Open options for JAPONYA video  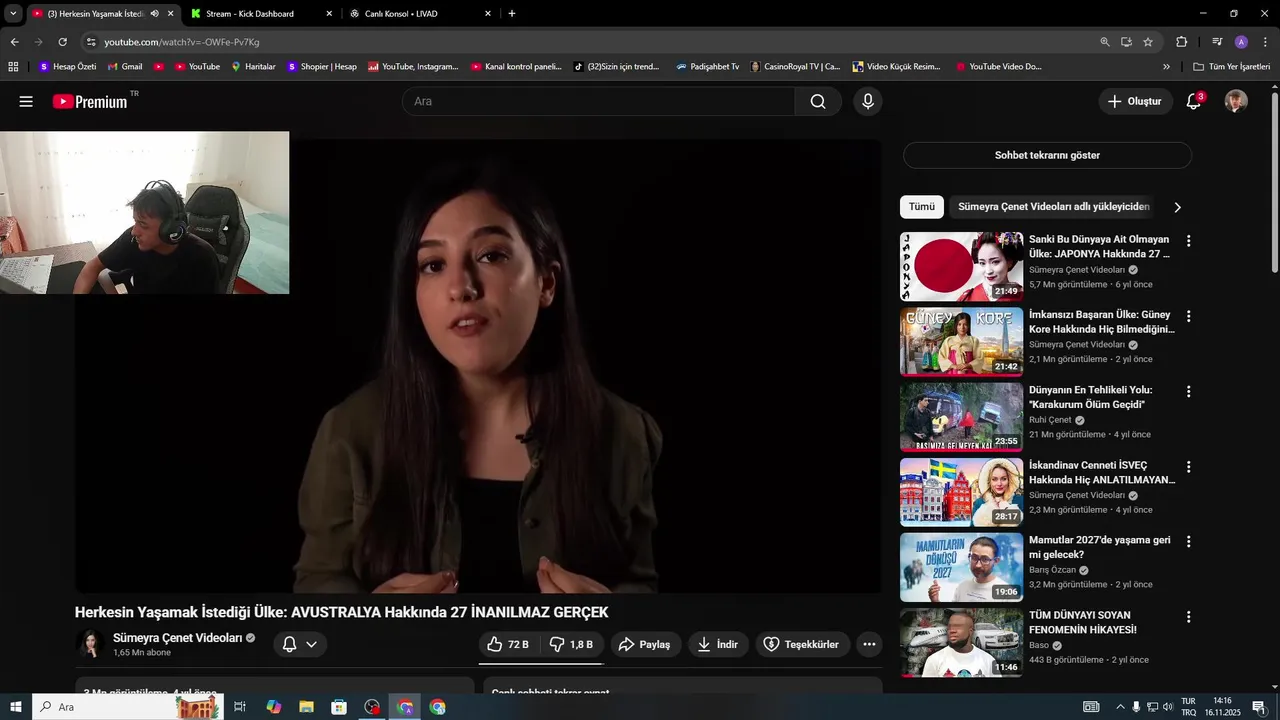tap(1188, 241)
